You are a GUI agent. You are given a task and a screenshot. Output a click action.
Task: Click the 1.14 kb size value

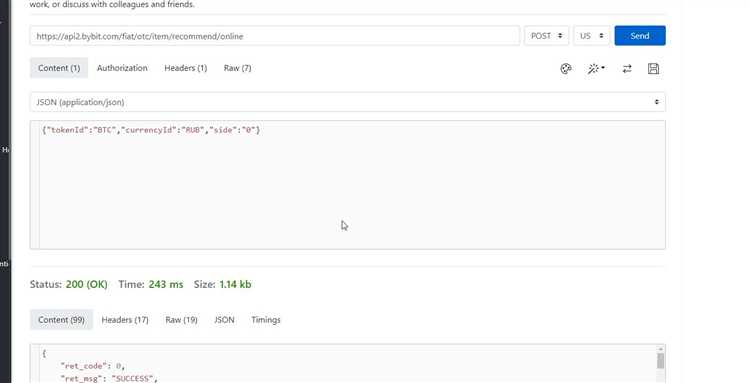tap(235, 285)
